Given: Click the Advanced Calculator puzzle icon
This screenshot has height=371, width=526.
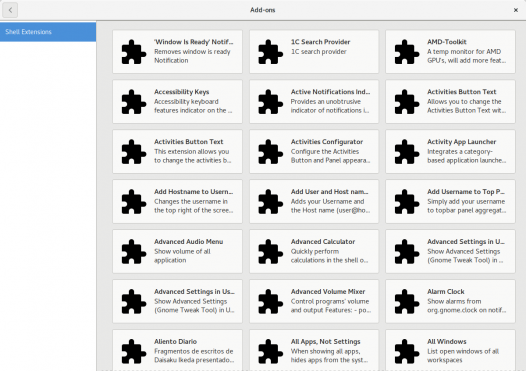Looking at the screenshot, I should 270,252.
